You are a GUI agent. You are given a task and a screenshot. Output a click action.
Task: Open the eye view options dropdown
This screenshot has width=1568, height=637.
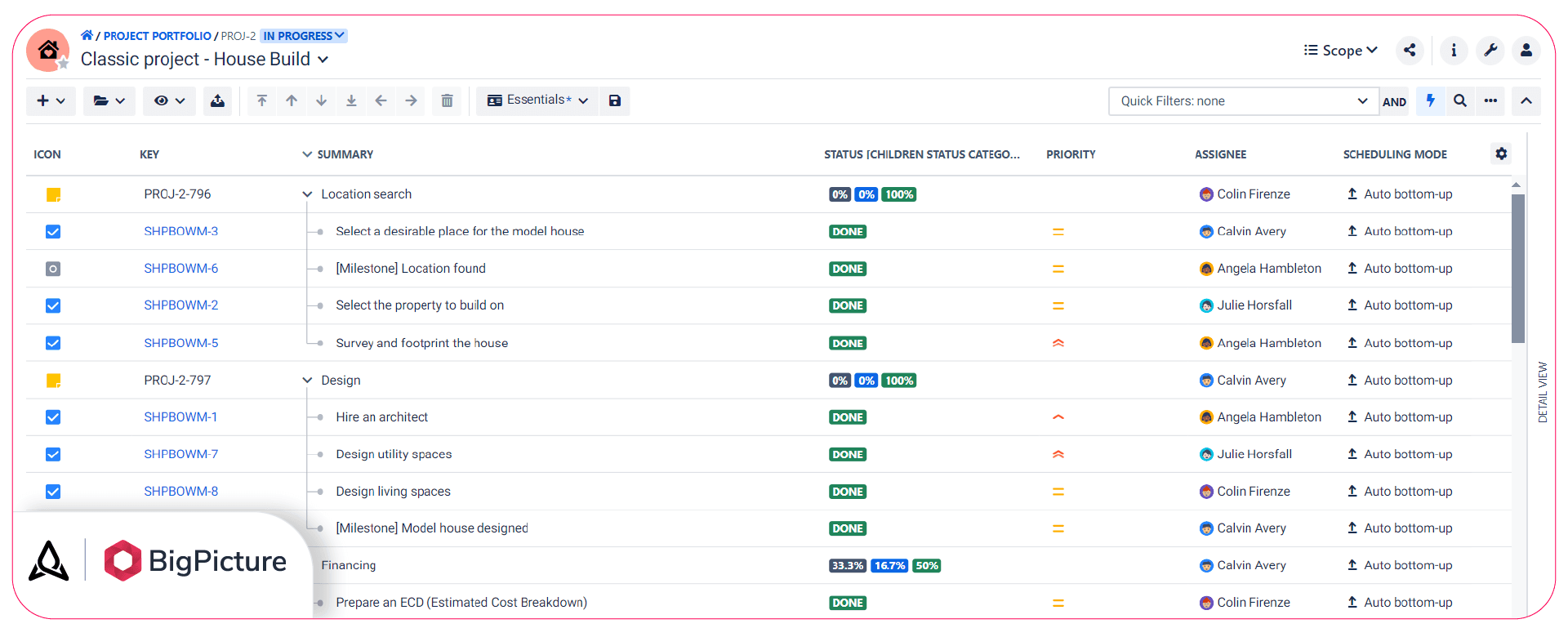[x=169, y=100]
